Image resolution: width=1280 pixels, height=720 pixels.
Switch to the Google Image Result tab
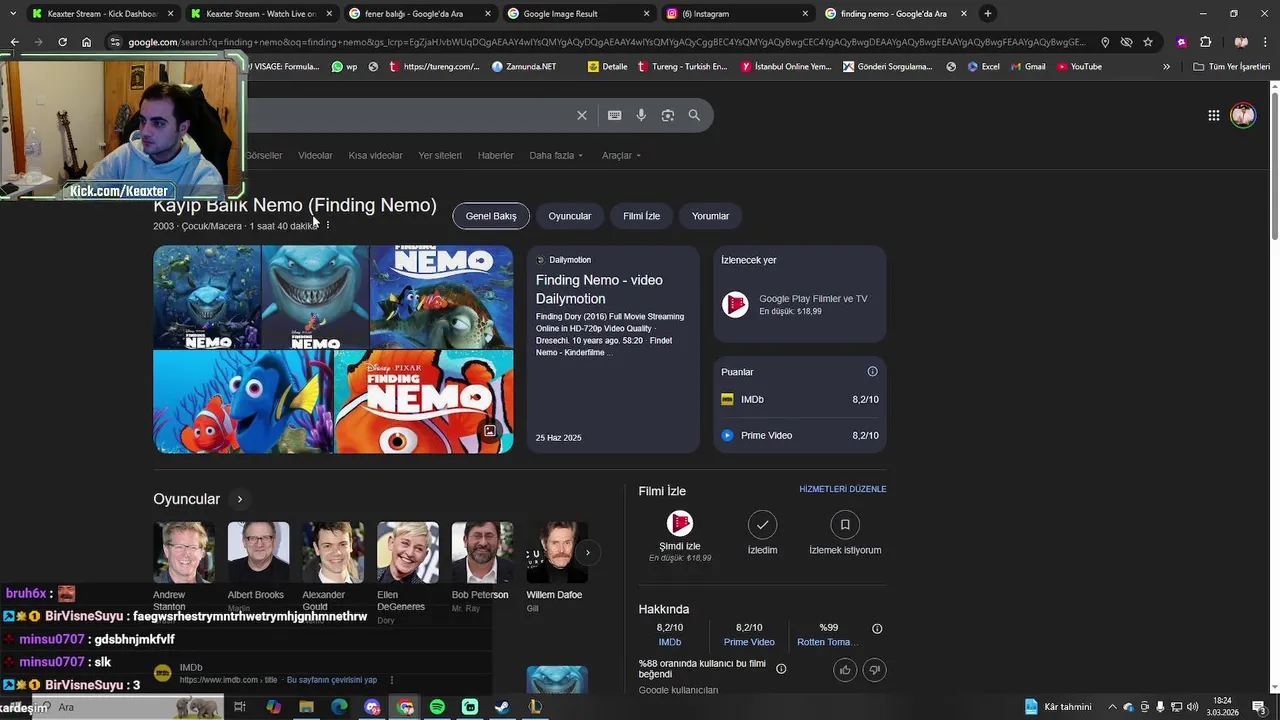click(576, 13)
